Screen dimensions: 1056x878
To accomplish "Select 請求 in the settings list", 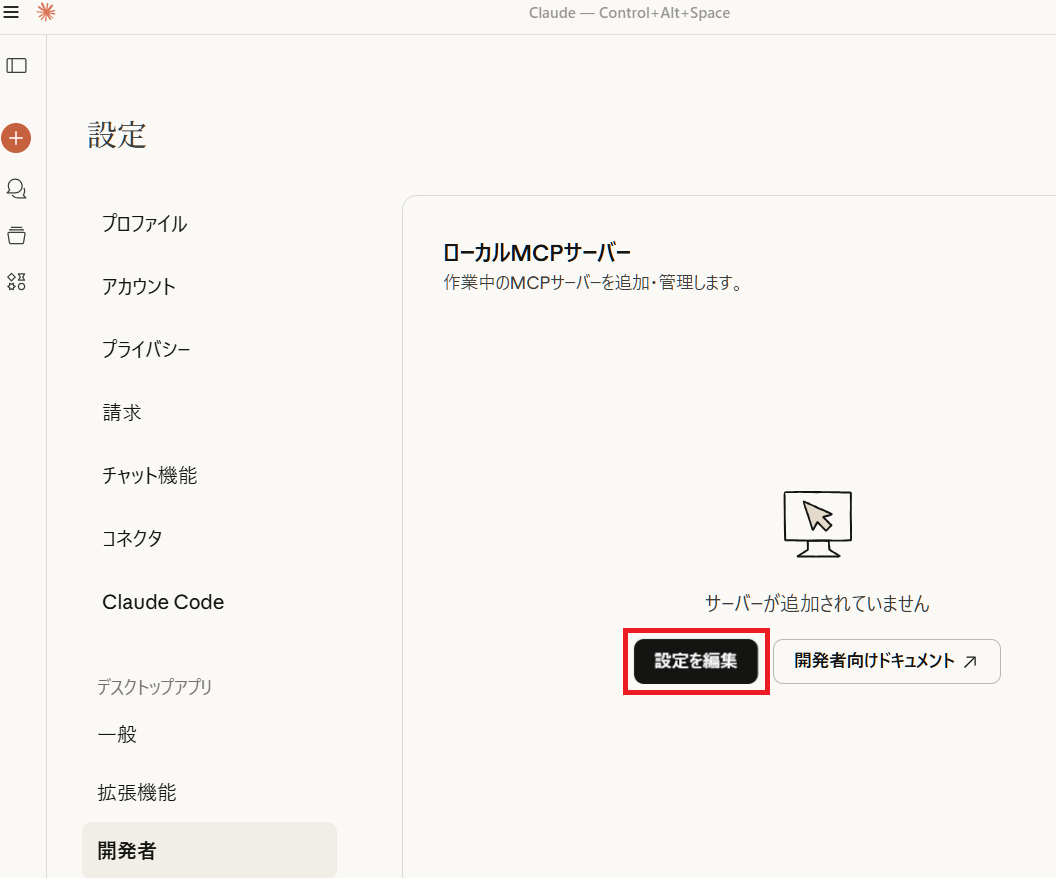I will (x=122, y=413).
